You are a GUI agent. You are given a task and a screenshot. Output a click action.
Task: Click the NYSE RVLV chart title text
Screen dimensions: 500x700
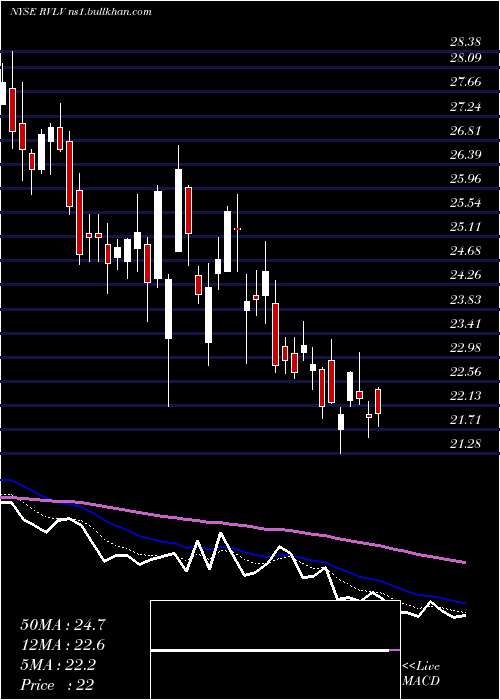coord(81,12)
